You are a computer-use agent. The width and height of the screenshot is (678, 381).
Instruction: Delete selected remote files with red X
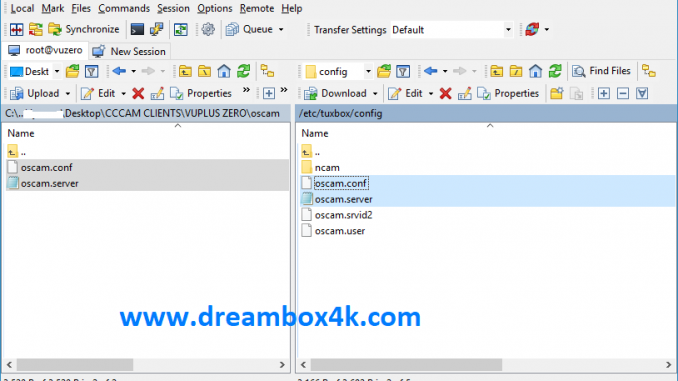[445, 93]
